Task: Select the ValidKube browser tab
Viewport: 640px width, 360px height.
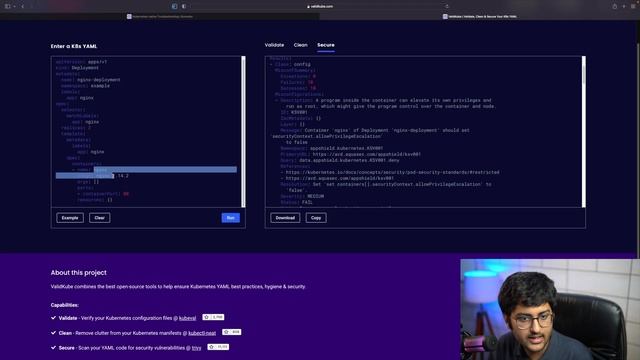Action: (x=480, y=17)
